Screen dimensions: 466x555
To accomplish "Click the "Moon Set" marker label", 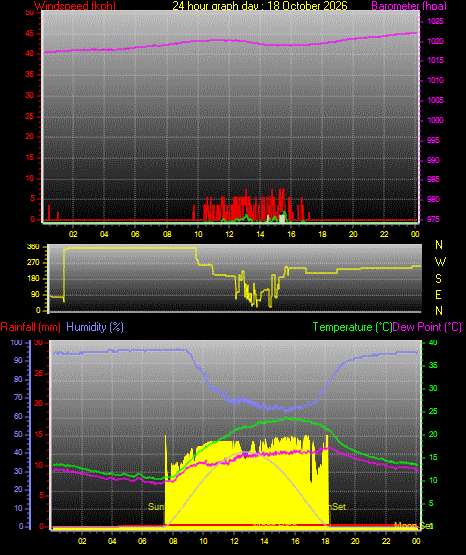I will (414, 526).
